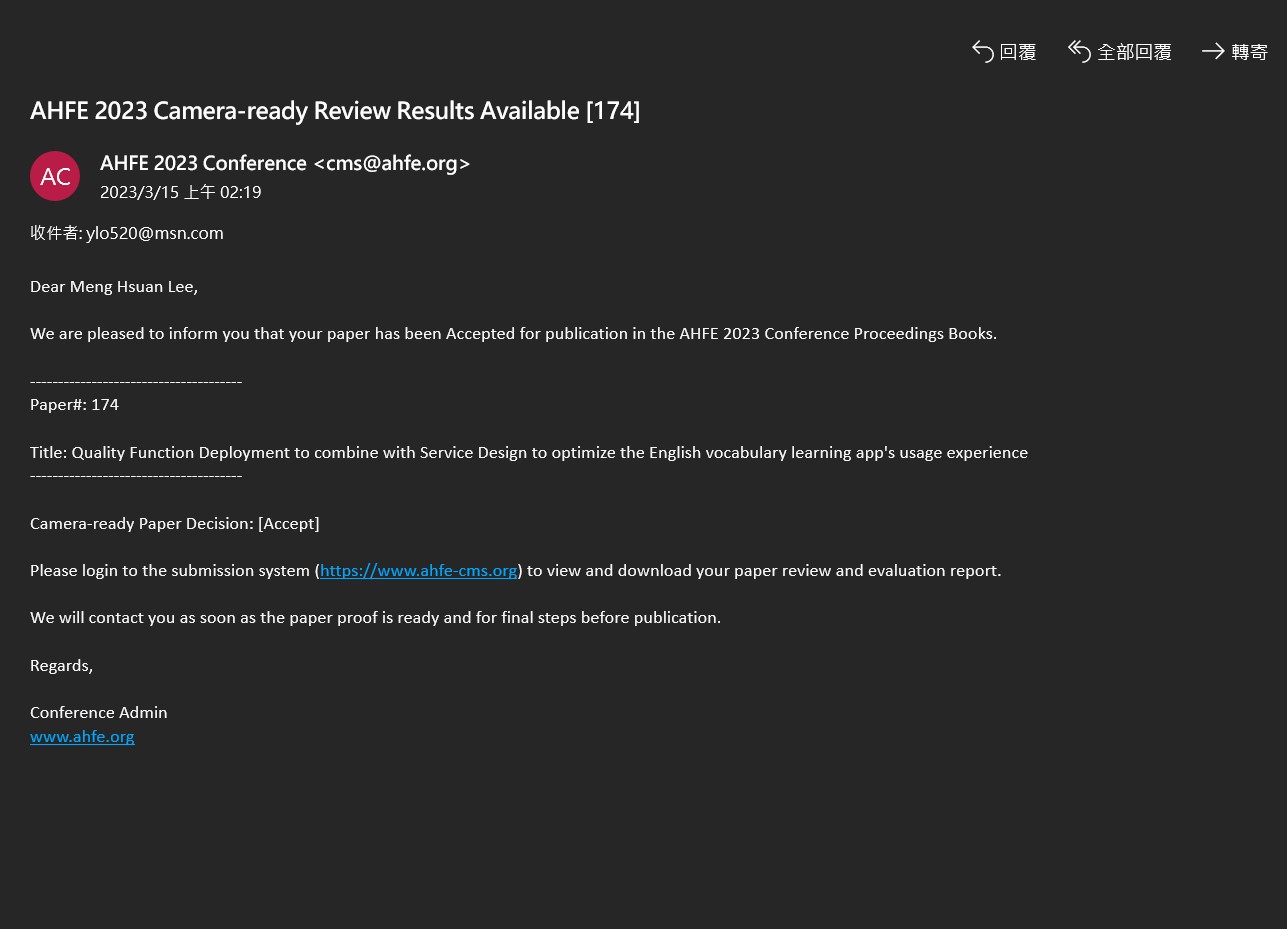Click the email subject heading
The height and width of the screenshot is (929, 1287).
coord(335,111)
